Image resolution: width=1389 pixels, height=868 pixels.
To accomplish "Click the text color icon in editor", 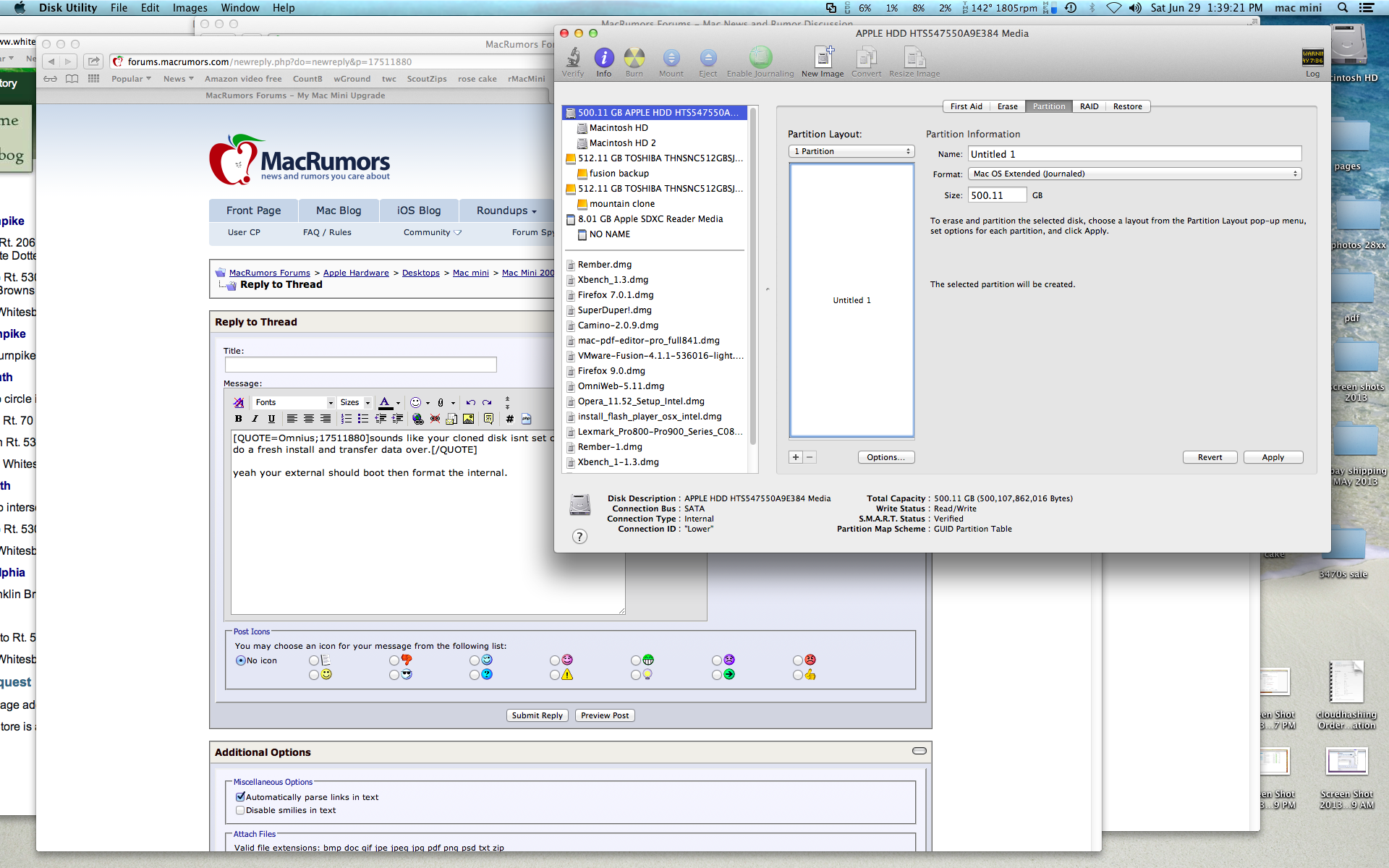I will [385, 402].
